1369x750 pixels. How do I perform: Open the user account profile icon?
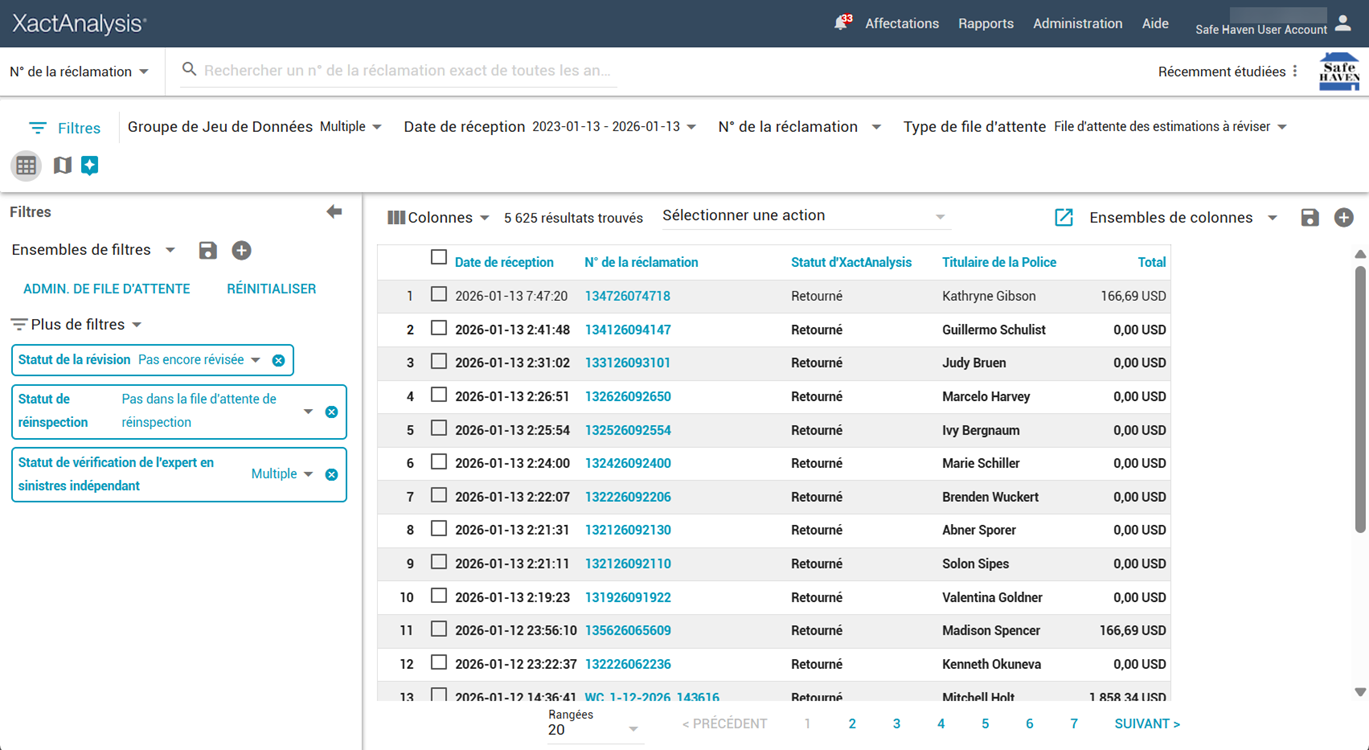point(1343,22)
